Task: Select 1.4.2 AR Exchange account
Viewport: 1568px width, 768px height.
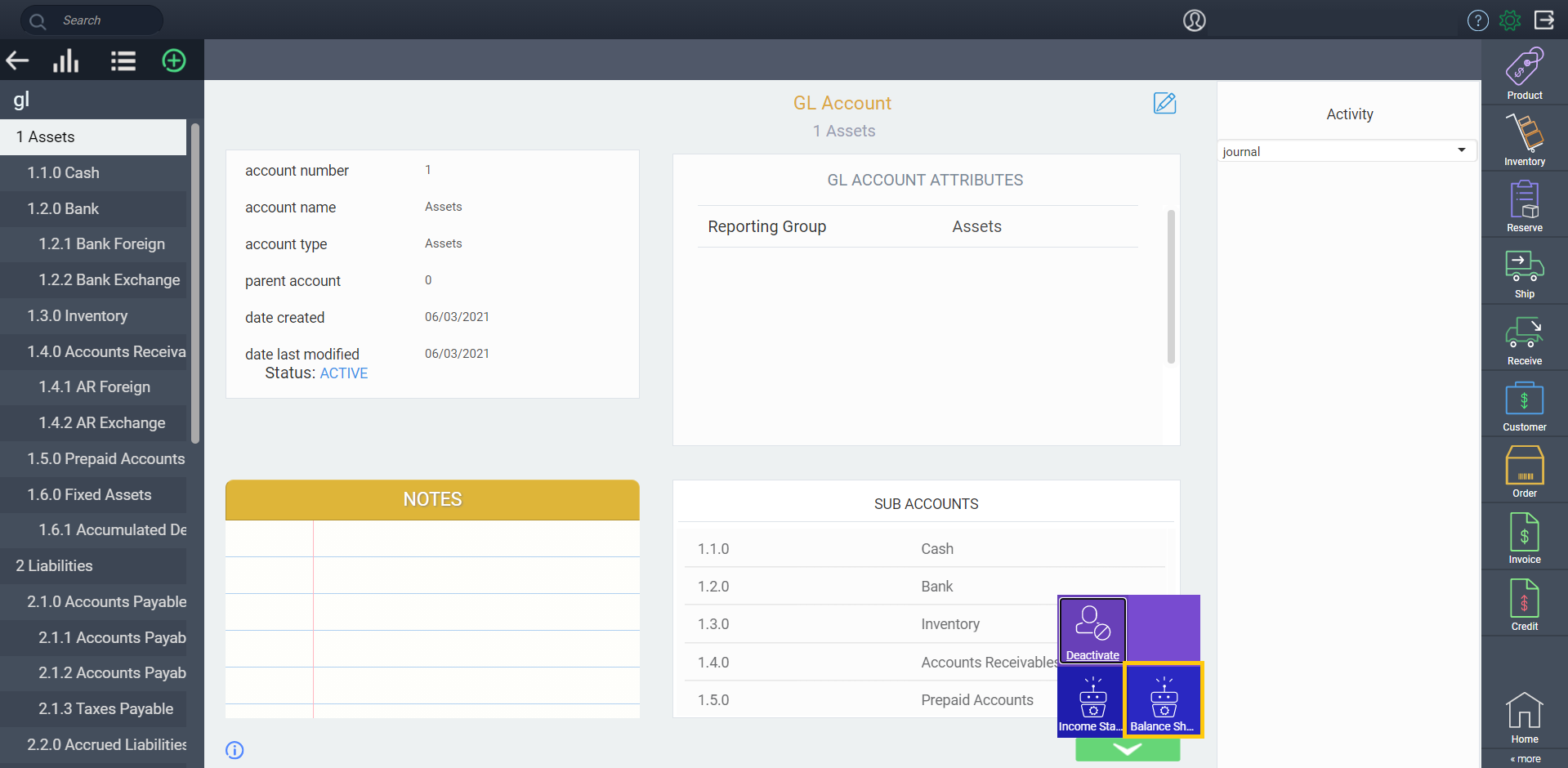Action: point(93,423)
